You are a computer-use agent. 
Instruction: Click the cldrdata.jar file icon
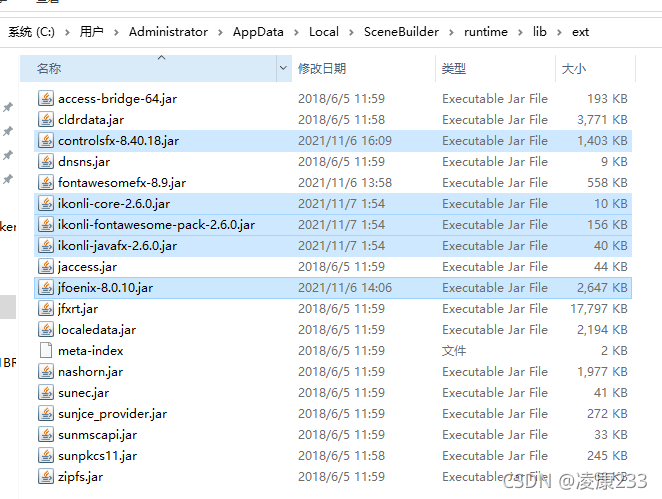pos(46,119)
